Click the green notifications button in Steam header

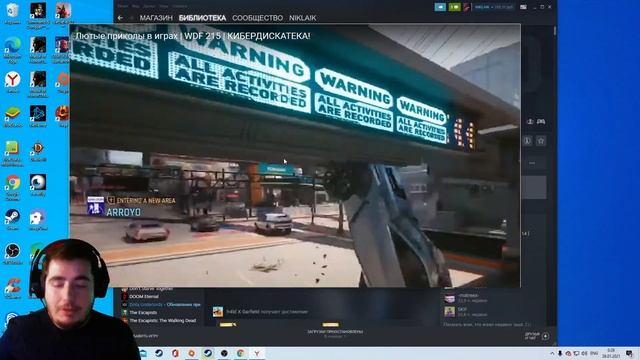coord(454,7)
